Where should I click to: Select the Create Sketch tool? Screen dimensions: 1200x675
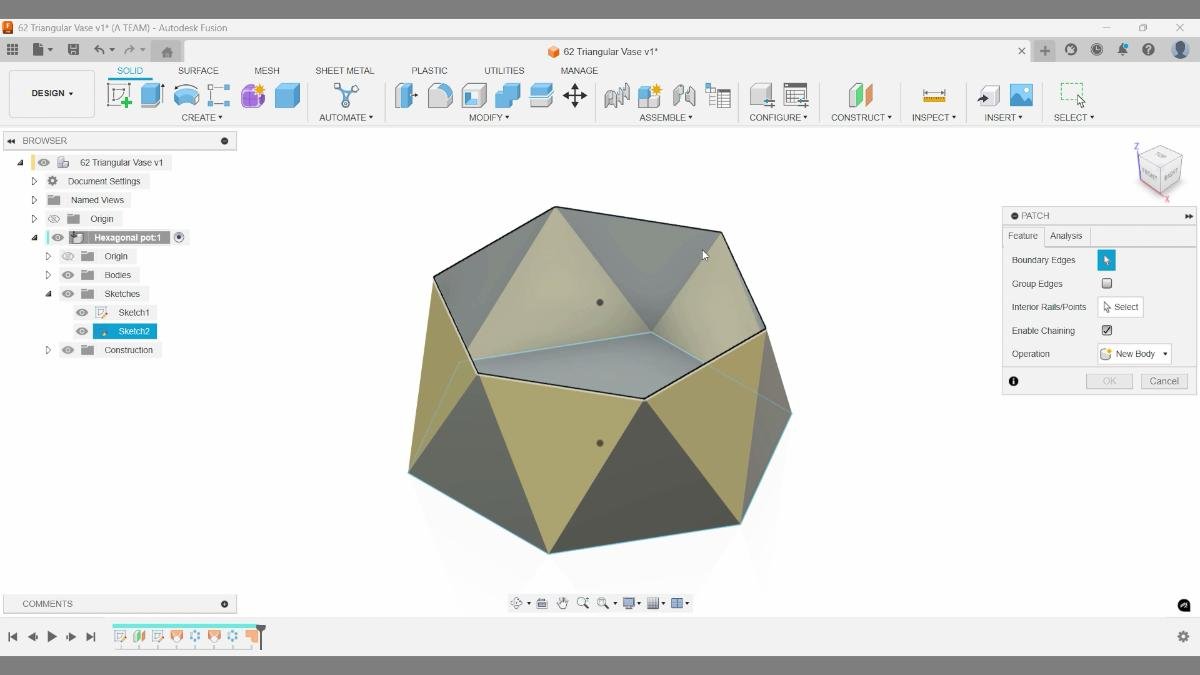point(120,95)
